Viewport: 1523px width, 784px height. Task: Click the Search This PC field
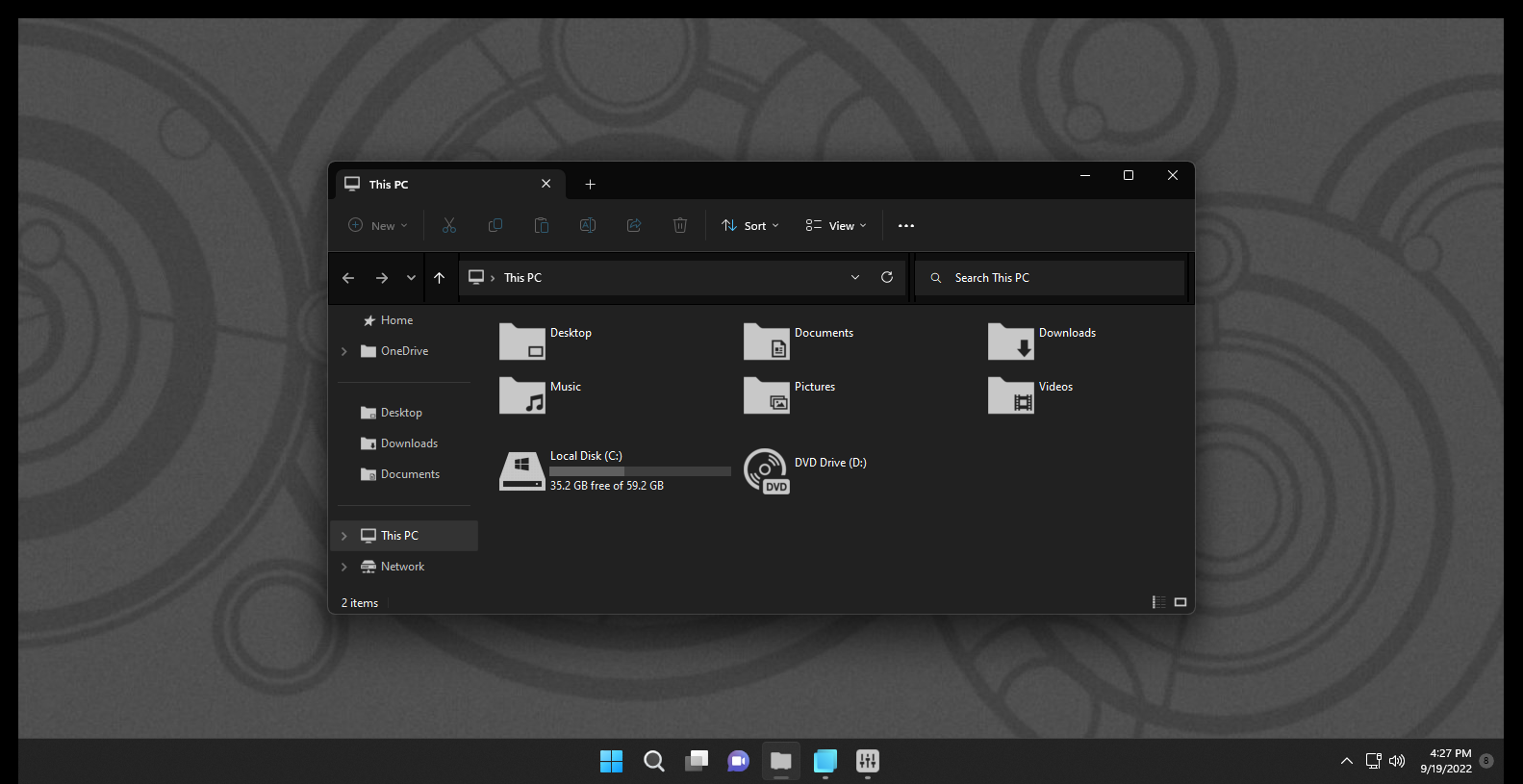1051,277
